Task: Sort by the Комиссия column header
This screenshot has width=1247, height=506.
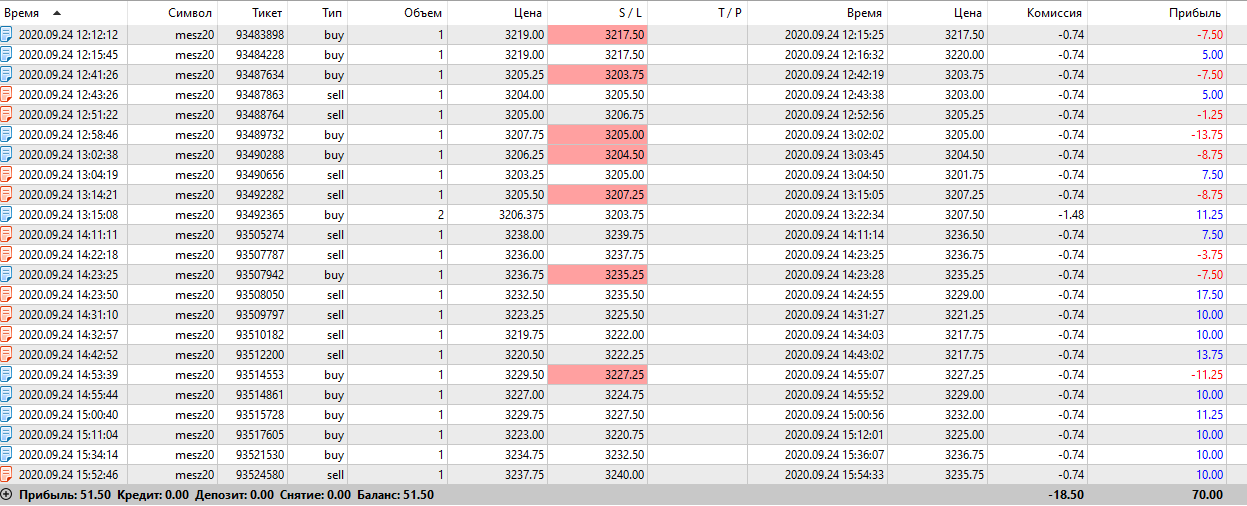Action: 1054,13
